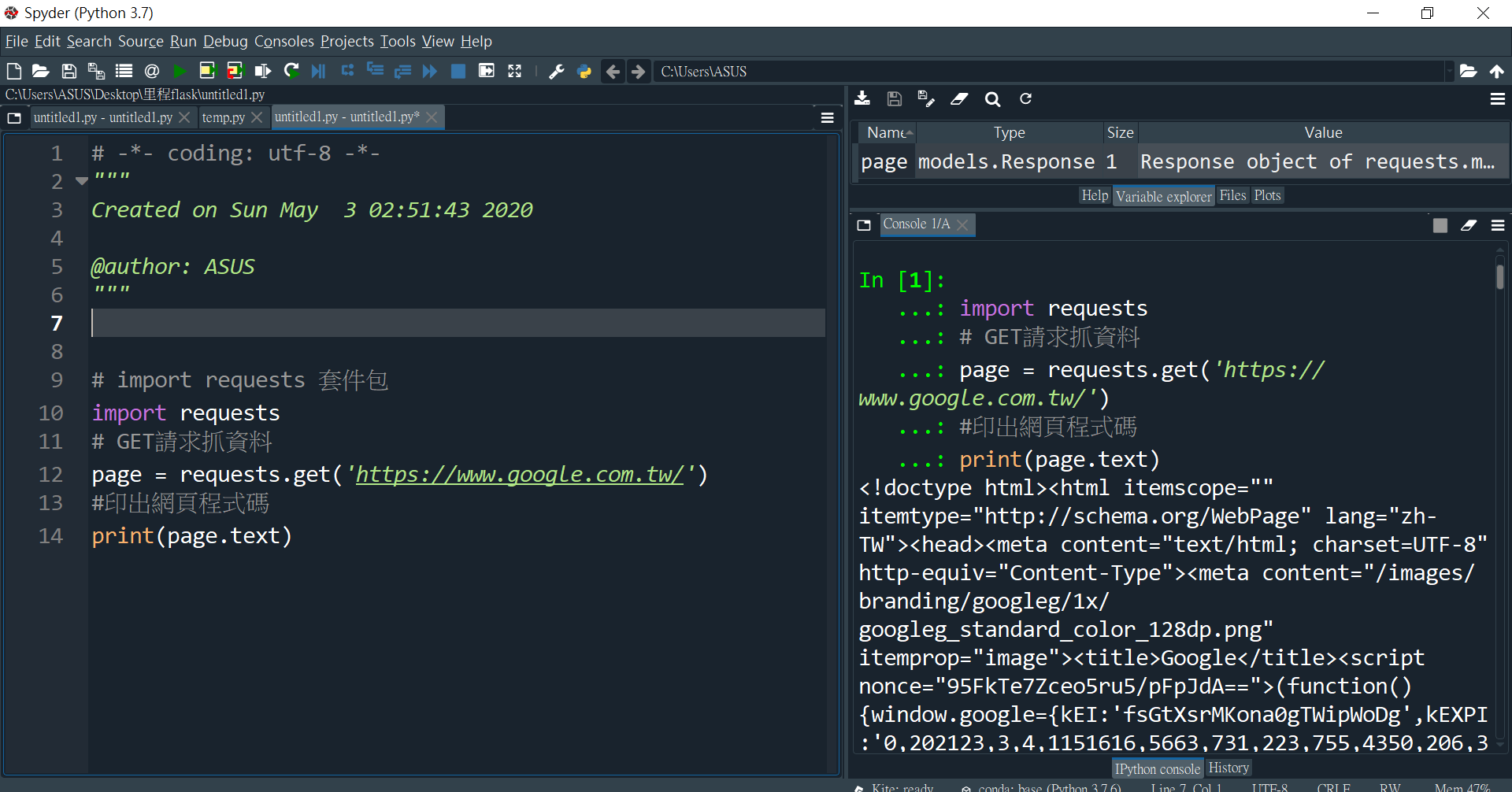Maximize the current pane
The image size is (1512, 792).
[x=487, y=71]
